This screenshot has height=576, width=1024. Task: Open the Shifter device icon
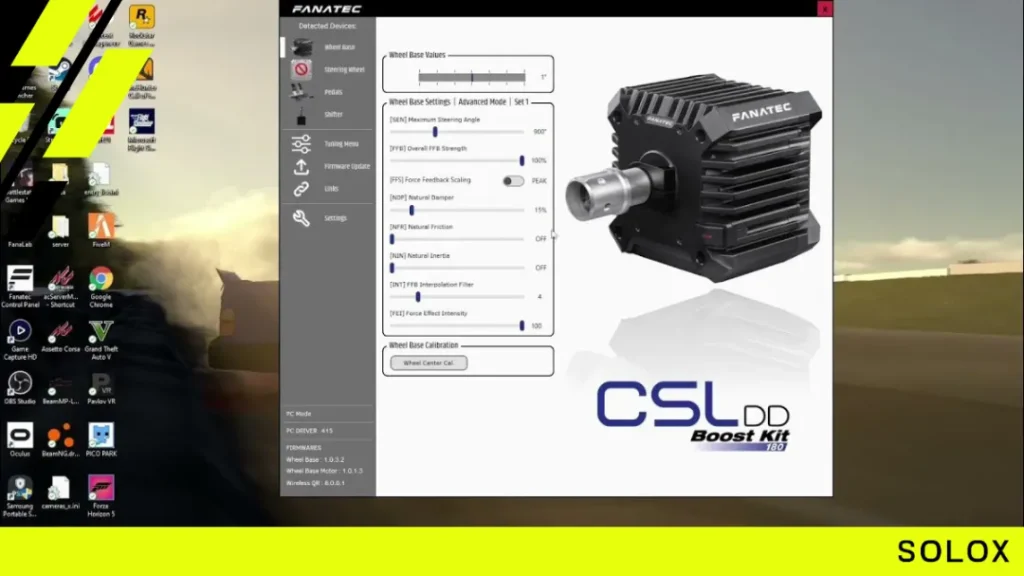tap(301, 116)
